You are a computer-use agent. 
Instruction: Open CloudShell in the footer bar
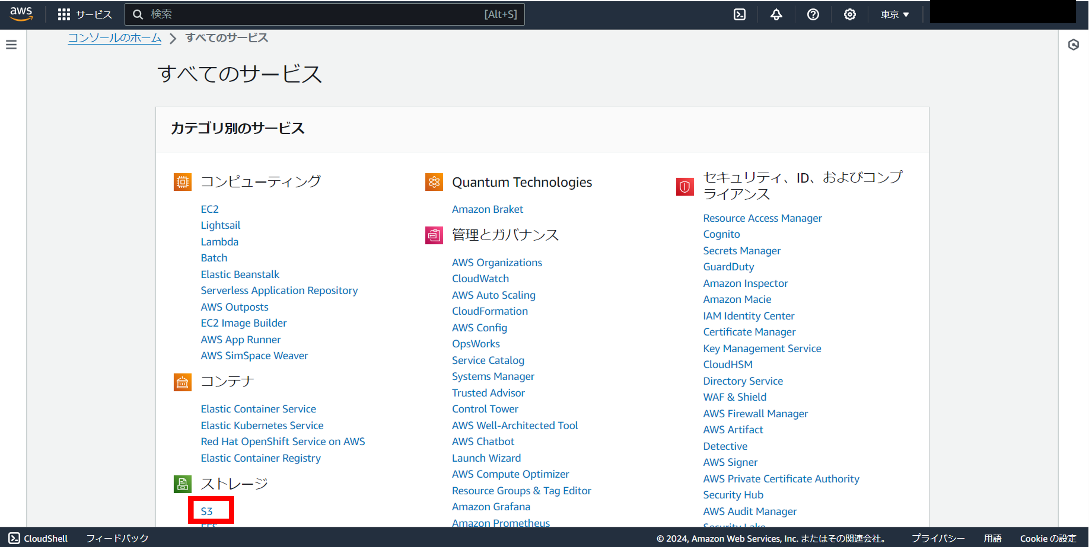[38, 538]
